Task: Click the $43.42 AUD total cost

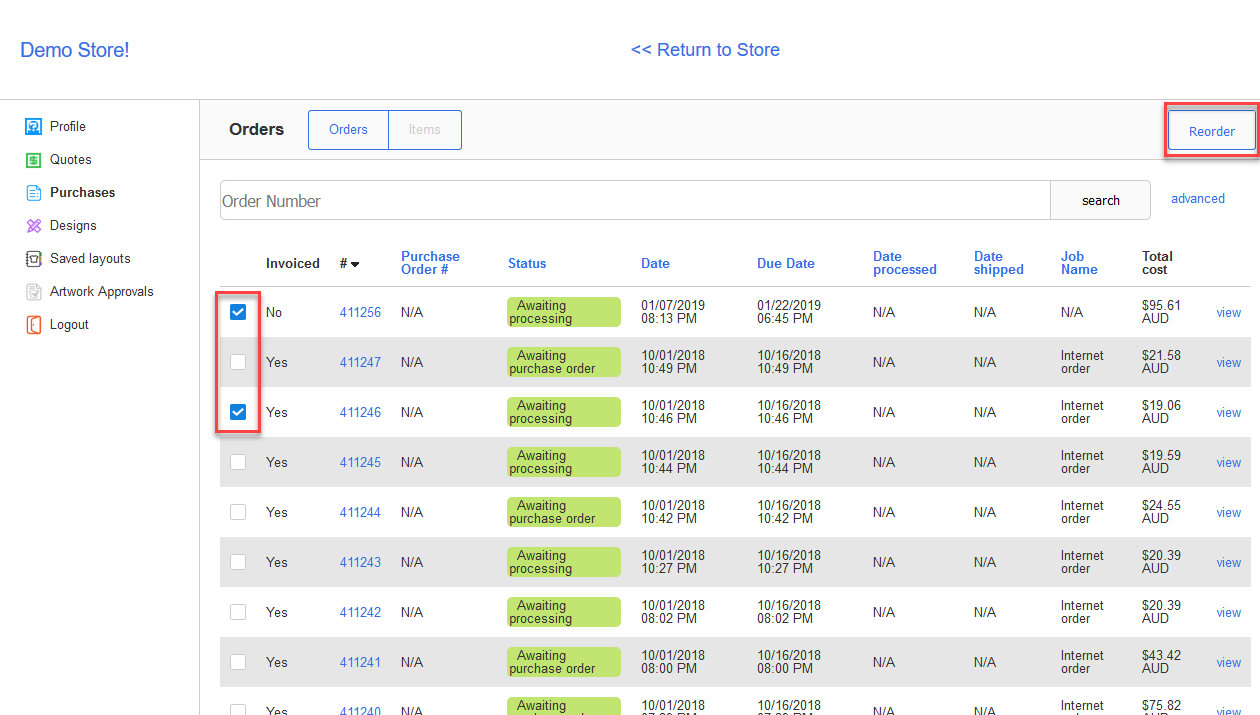Action: (x=1161, y=662)
